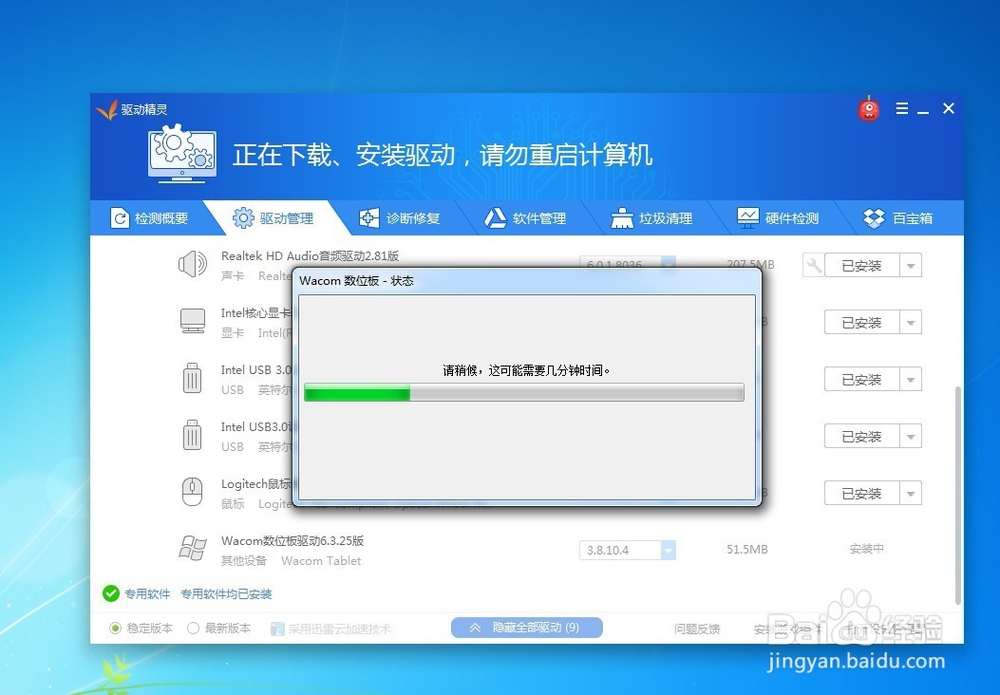Click the Logitech mouse icon
The image size is (1000, 695).
[x=192, y=492]
